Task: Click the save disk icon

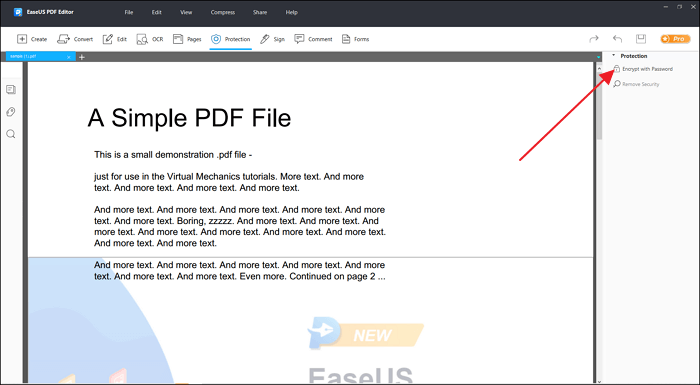Action: (641, 39)
